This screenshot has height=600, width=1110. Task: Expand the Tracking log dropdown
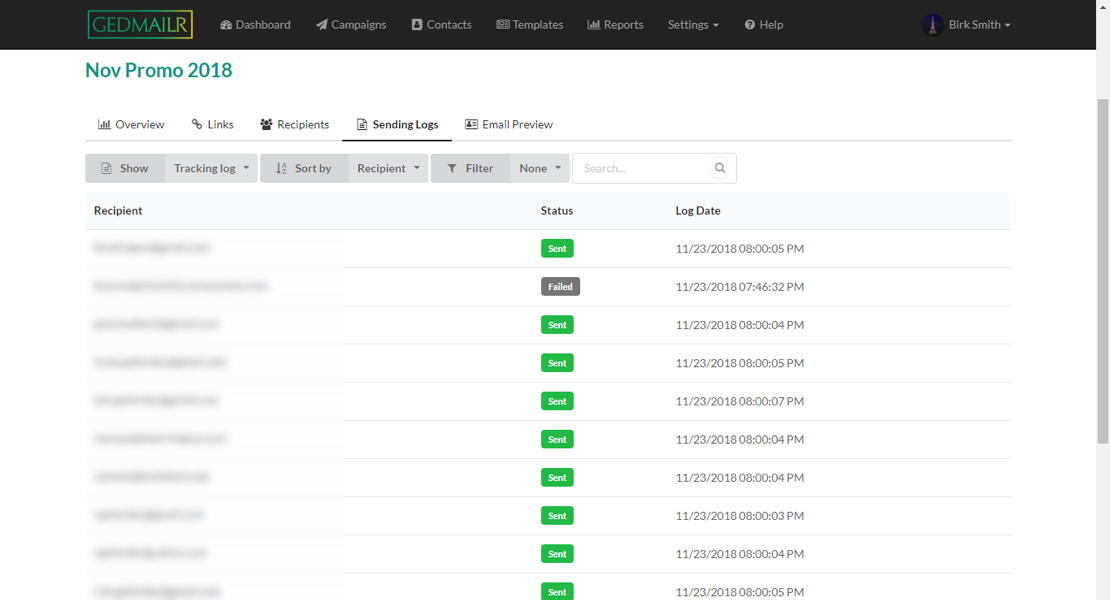[x=211, y=168]
